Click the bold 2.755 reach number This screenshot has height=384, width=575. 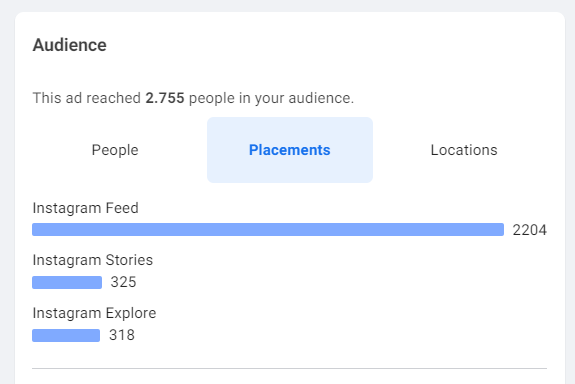(x=165, y=98)
